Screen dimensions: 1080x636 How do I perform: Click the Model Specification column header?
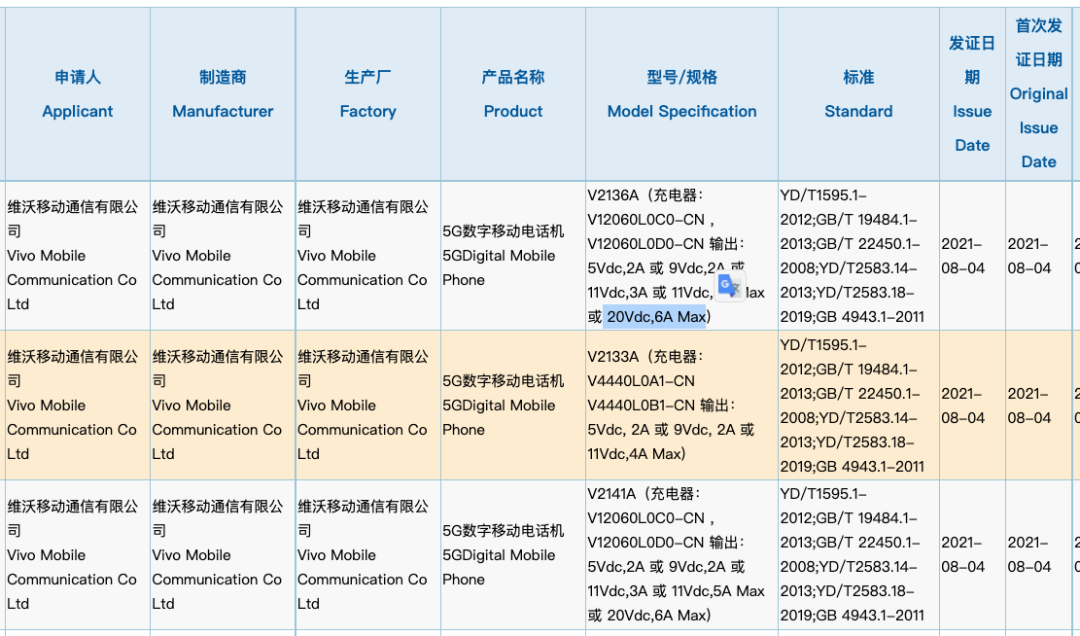click(682, 94)
